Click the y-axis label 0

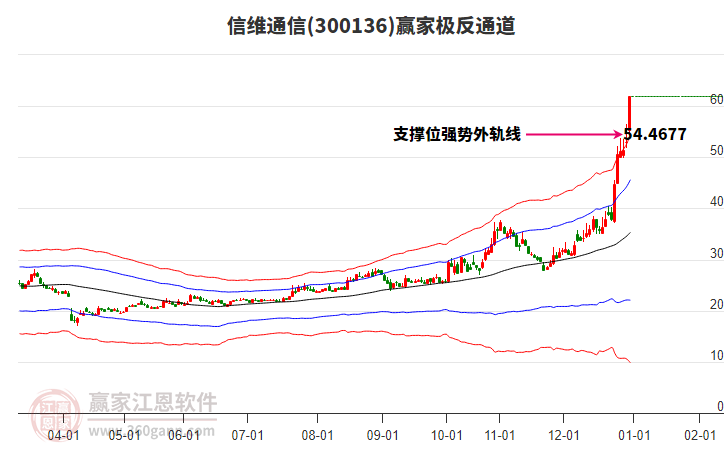pyautogui.click(x=720, y=406)
